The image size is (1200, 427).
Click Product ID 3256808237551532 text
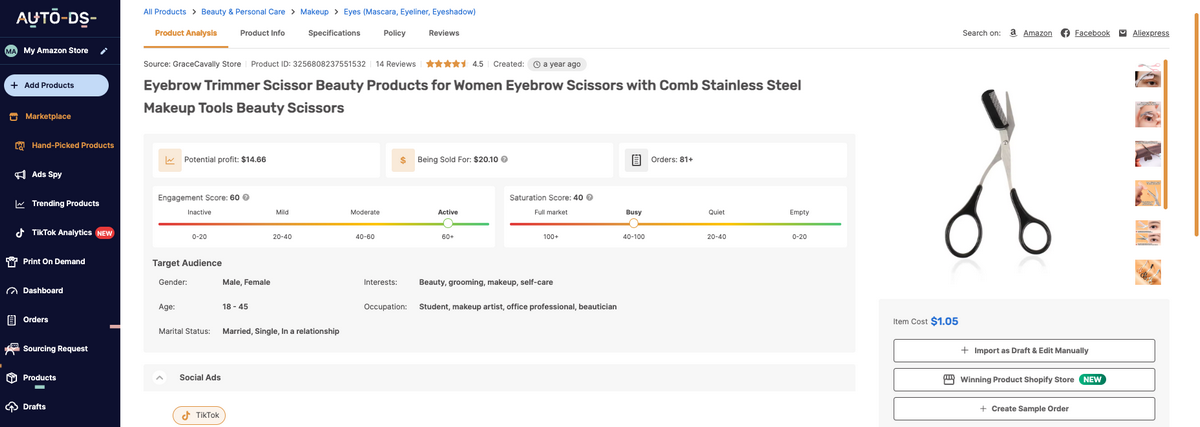pos(308,64)
